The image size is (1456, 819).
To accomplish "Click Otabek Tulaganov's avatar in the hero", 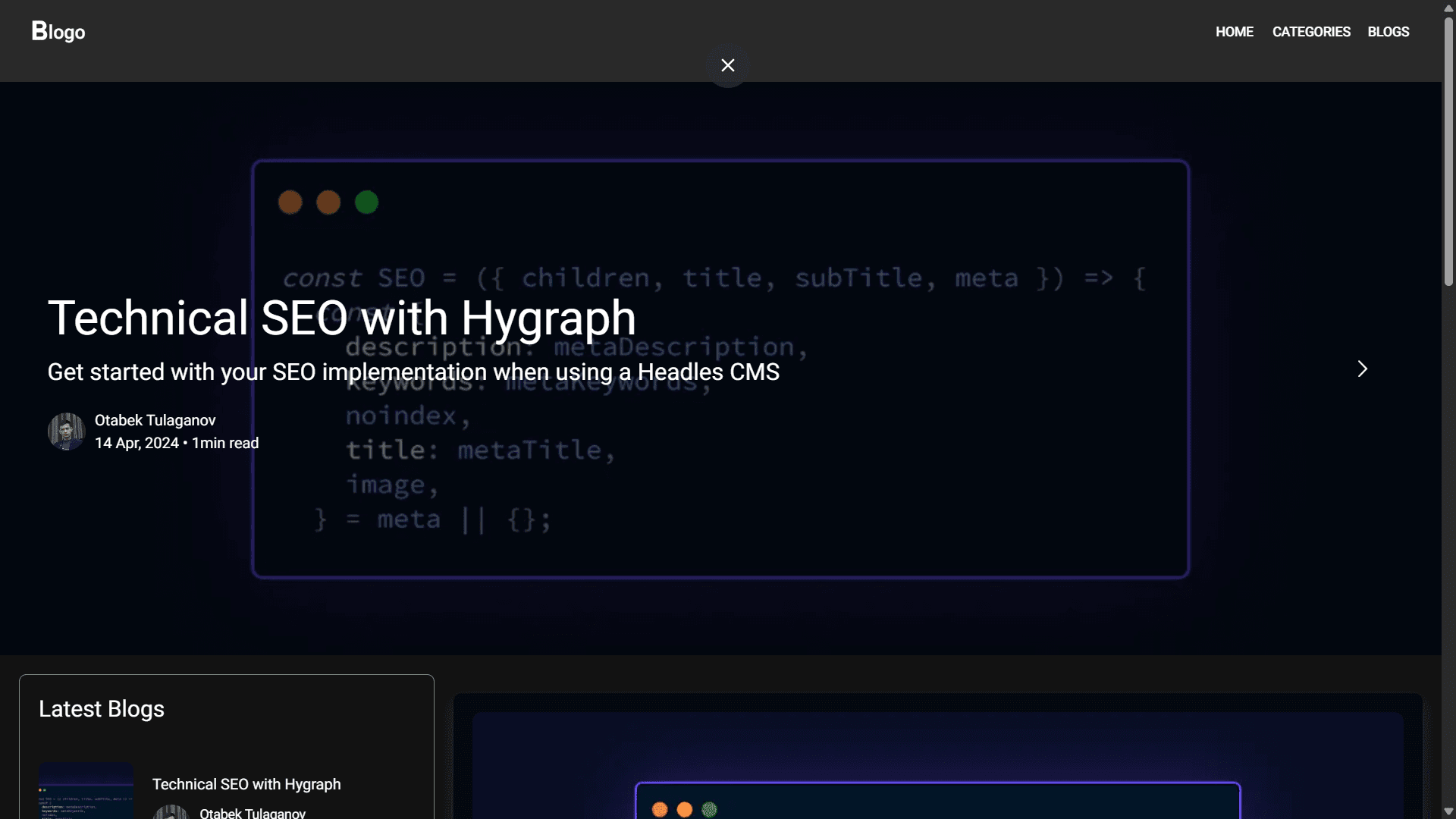I will (x=66, y=431).
